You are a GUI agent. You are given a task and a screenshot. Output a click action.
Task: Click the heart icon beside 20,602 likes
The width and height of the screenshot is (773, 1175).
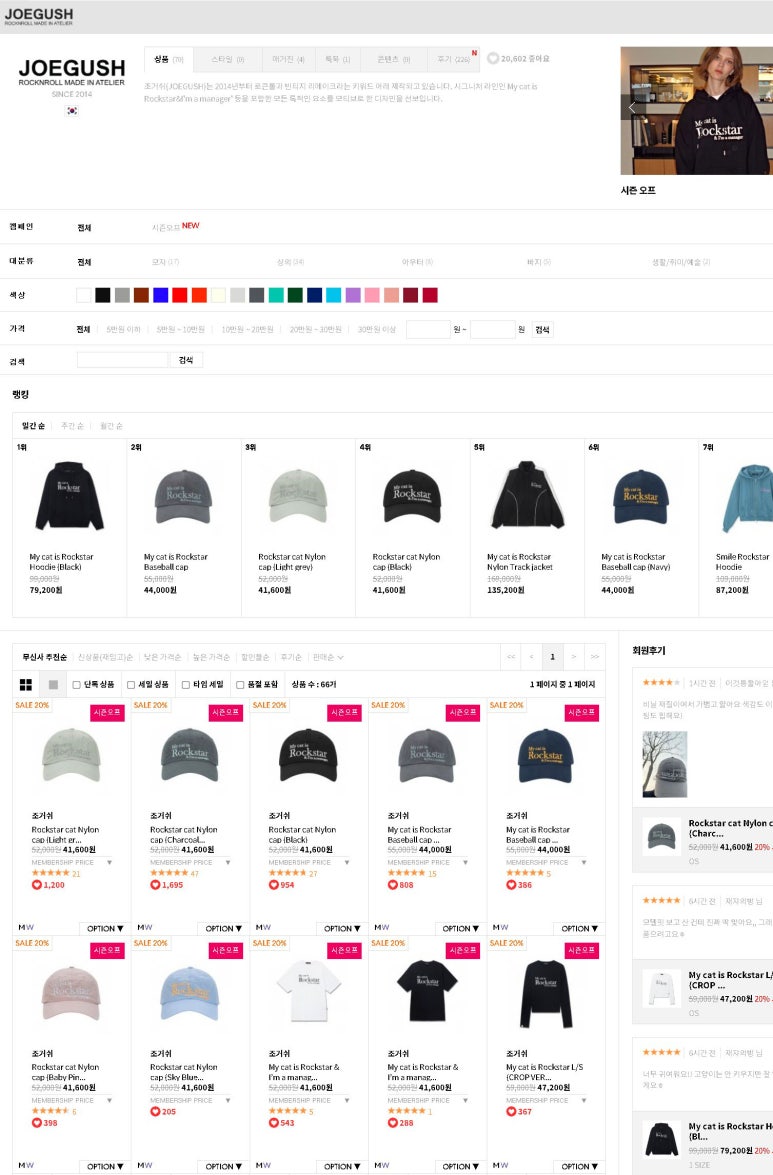click(493, 58)
